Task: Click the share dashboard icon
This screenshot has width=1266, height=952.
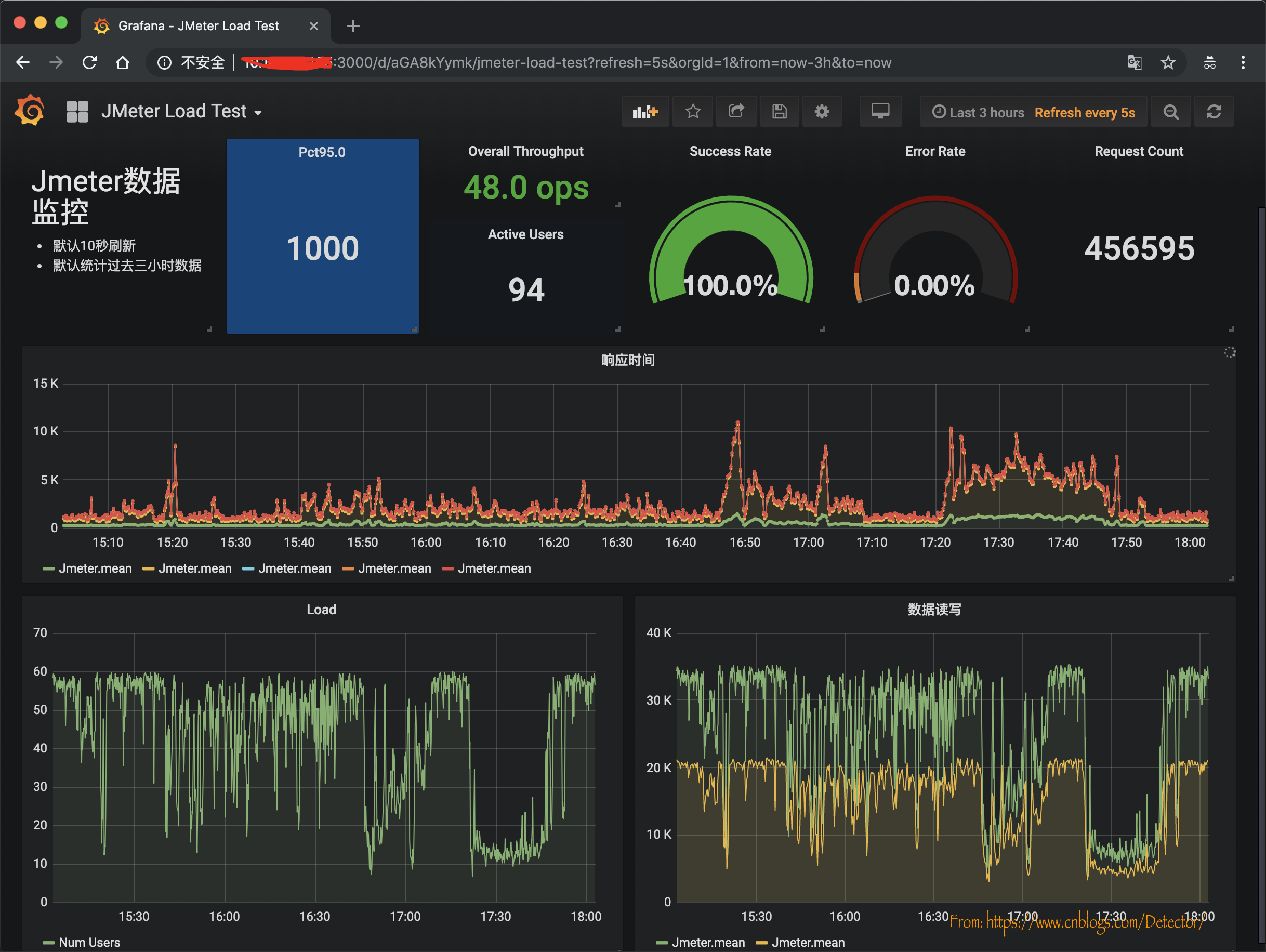Action: pos(736,110)
